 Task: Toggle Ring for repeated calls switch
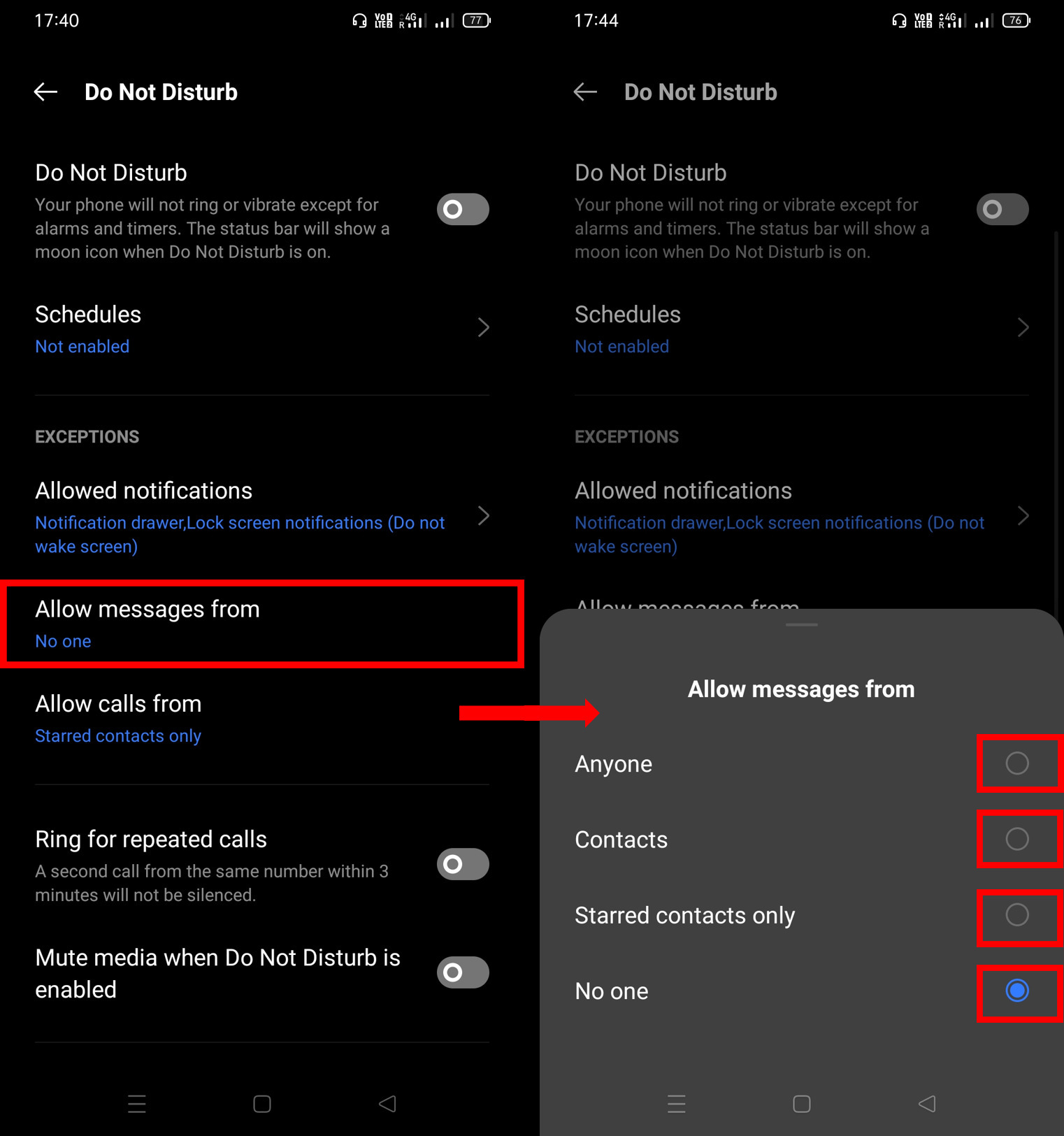[x=463, y=864]
